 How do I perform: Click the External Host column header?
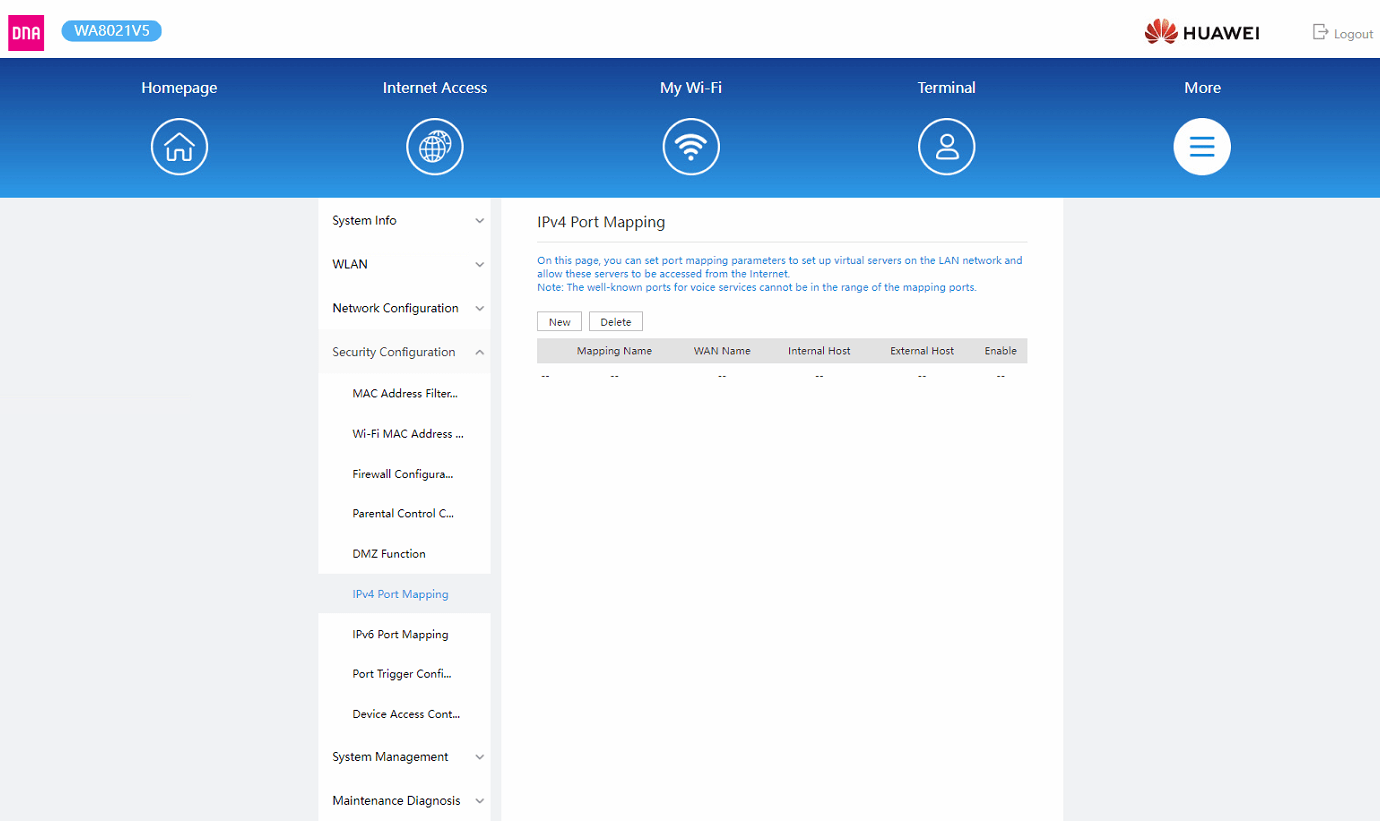[922, 351]
